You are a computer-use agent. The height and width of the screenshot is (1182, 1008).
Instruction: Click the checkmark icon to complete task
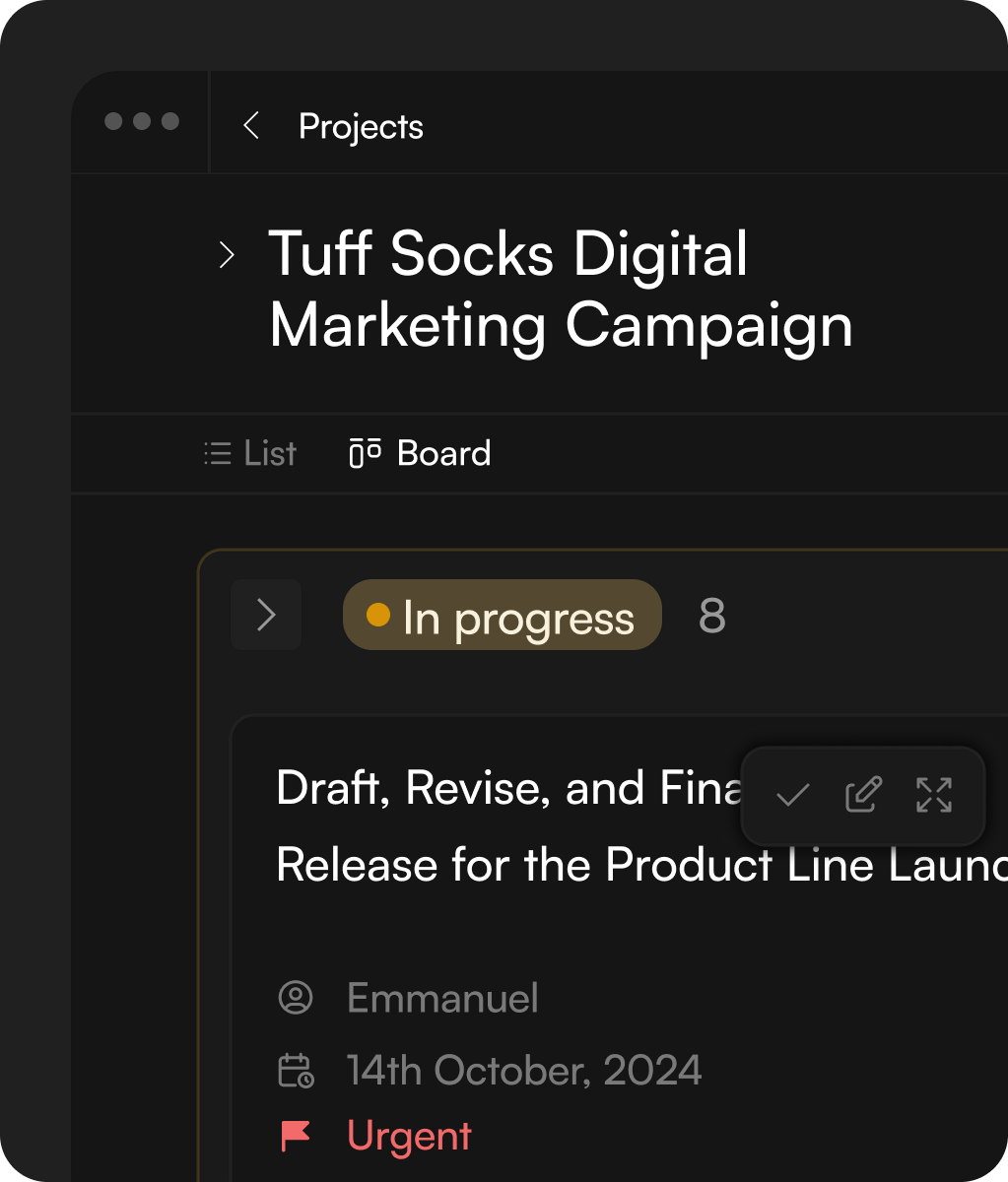(792, 795)
